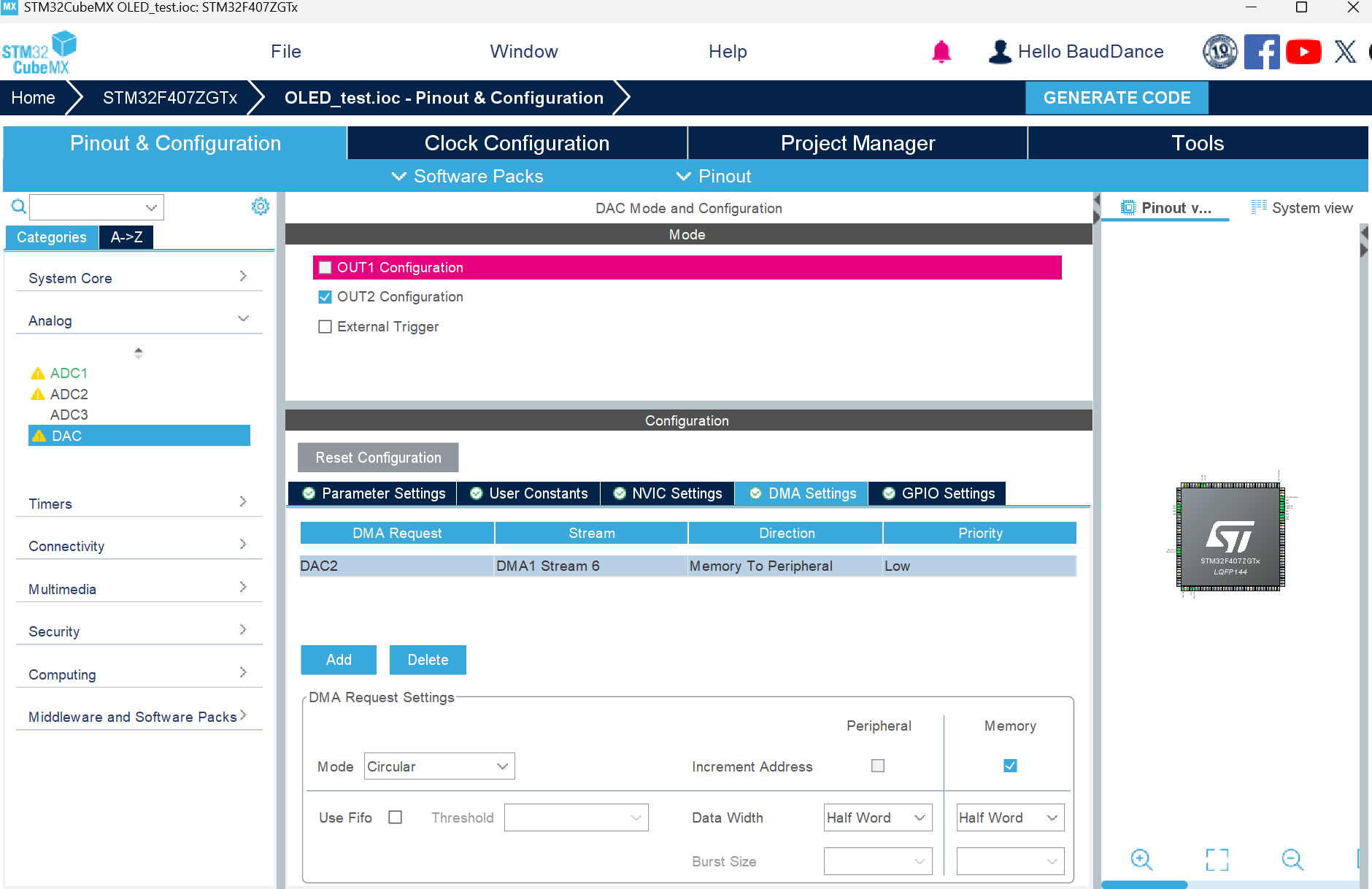
Task: Expand the Pinout menu
Action: [x=714, y=177]
